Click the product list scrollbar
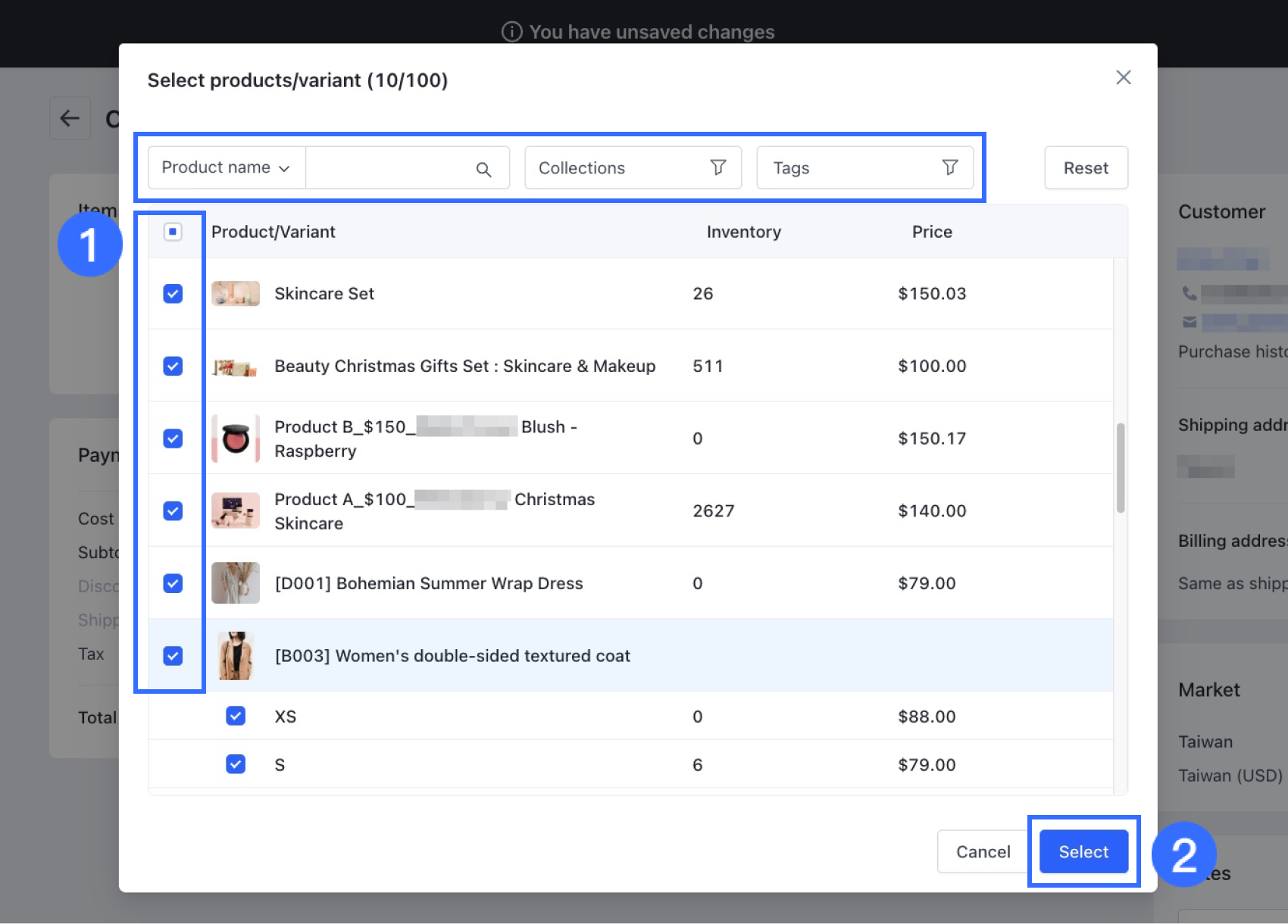1288x924 pixels. (1120, 467)
